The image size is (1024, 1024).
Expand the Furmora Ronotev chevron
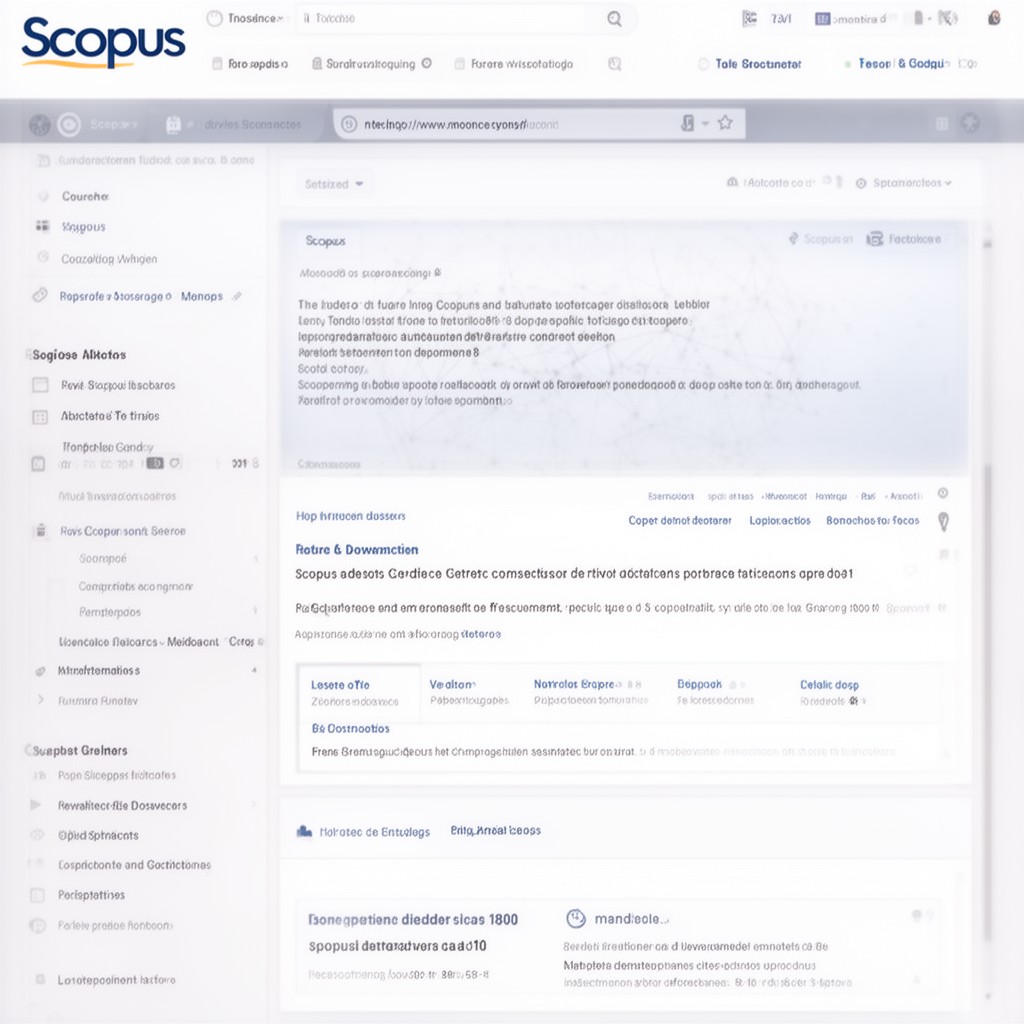pyautogui.click(x=40, y=699)
